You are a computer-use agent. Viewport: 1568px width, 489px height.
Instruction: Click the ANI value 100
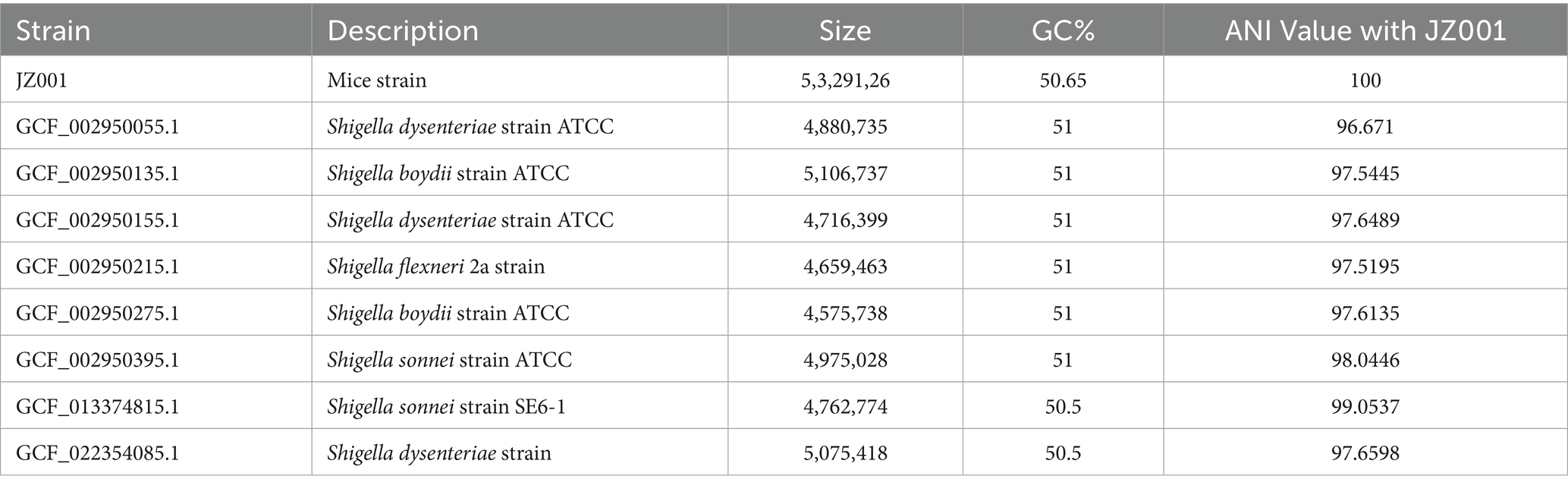pyautogui.click(x=1365, y=80)
